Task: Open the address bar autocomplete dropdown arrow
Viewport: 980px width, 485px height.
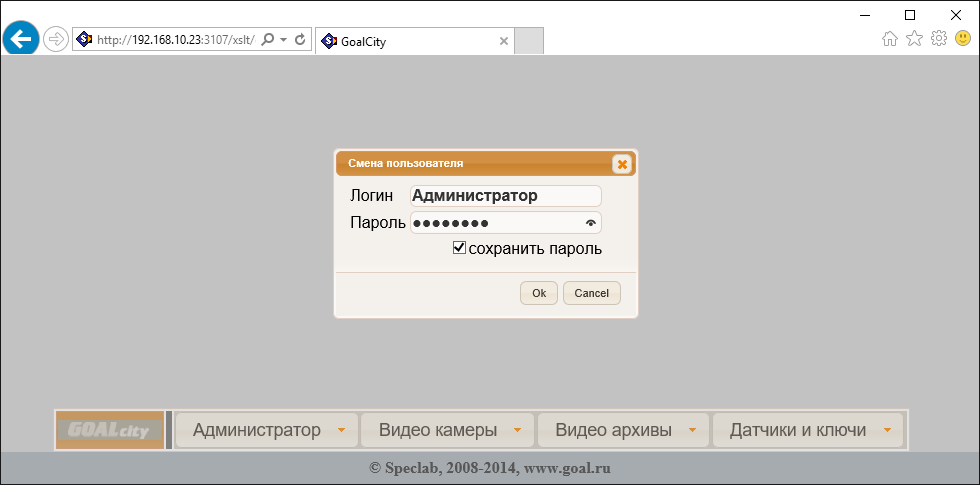Action: point(284,40)
